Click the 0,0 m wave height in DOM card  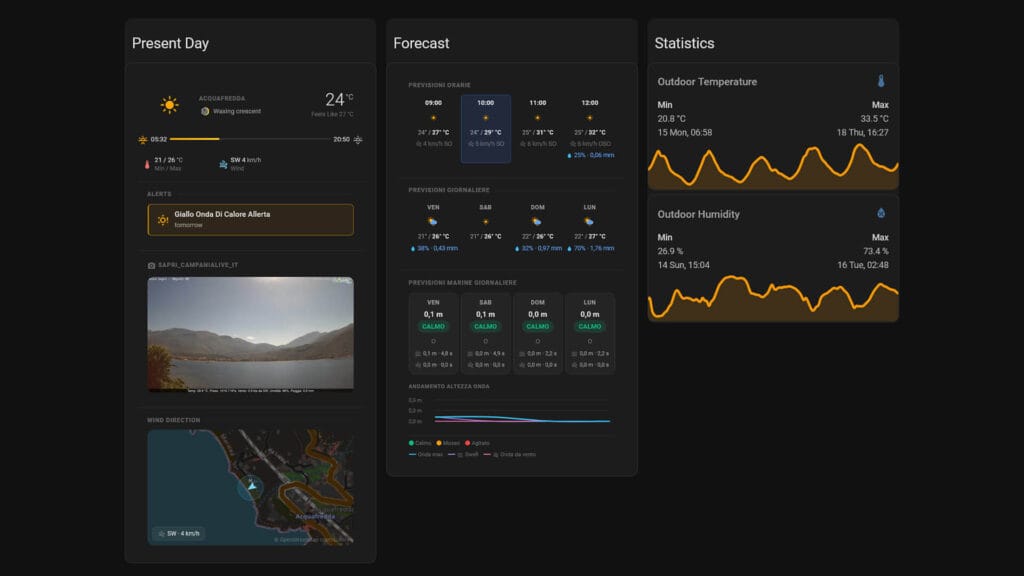click(537, 315)
